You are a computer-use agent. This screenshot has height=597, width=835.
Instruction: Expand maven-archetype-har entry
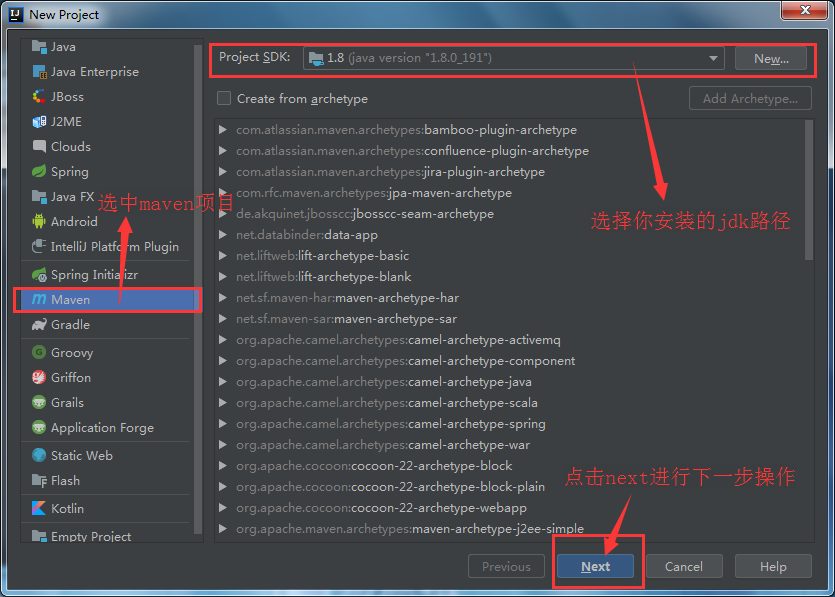(223, 298)
